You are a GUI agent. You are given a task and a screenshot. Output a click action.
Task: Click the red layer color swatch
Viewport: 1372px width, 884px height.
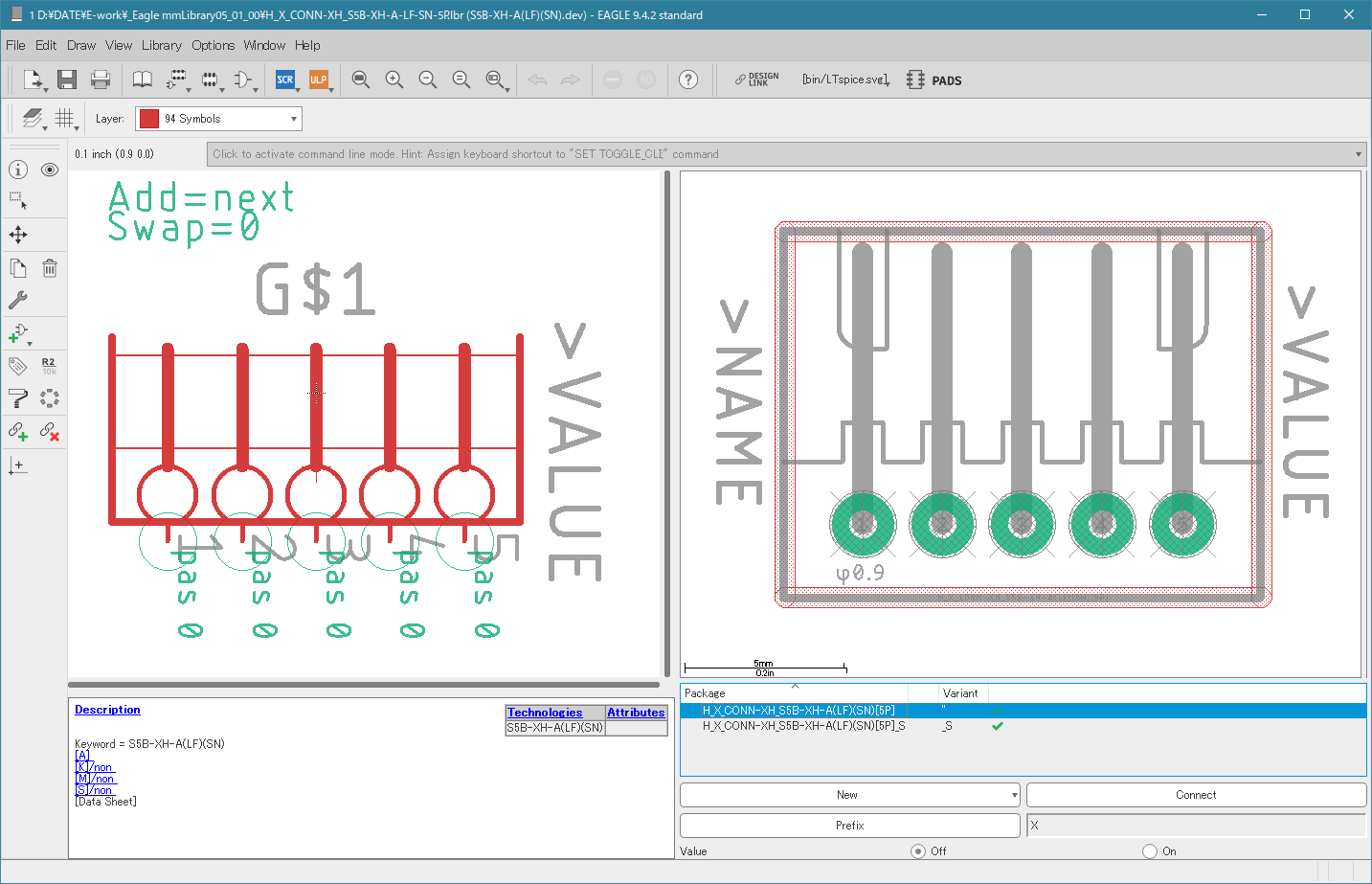149,119
